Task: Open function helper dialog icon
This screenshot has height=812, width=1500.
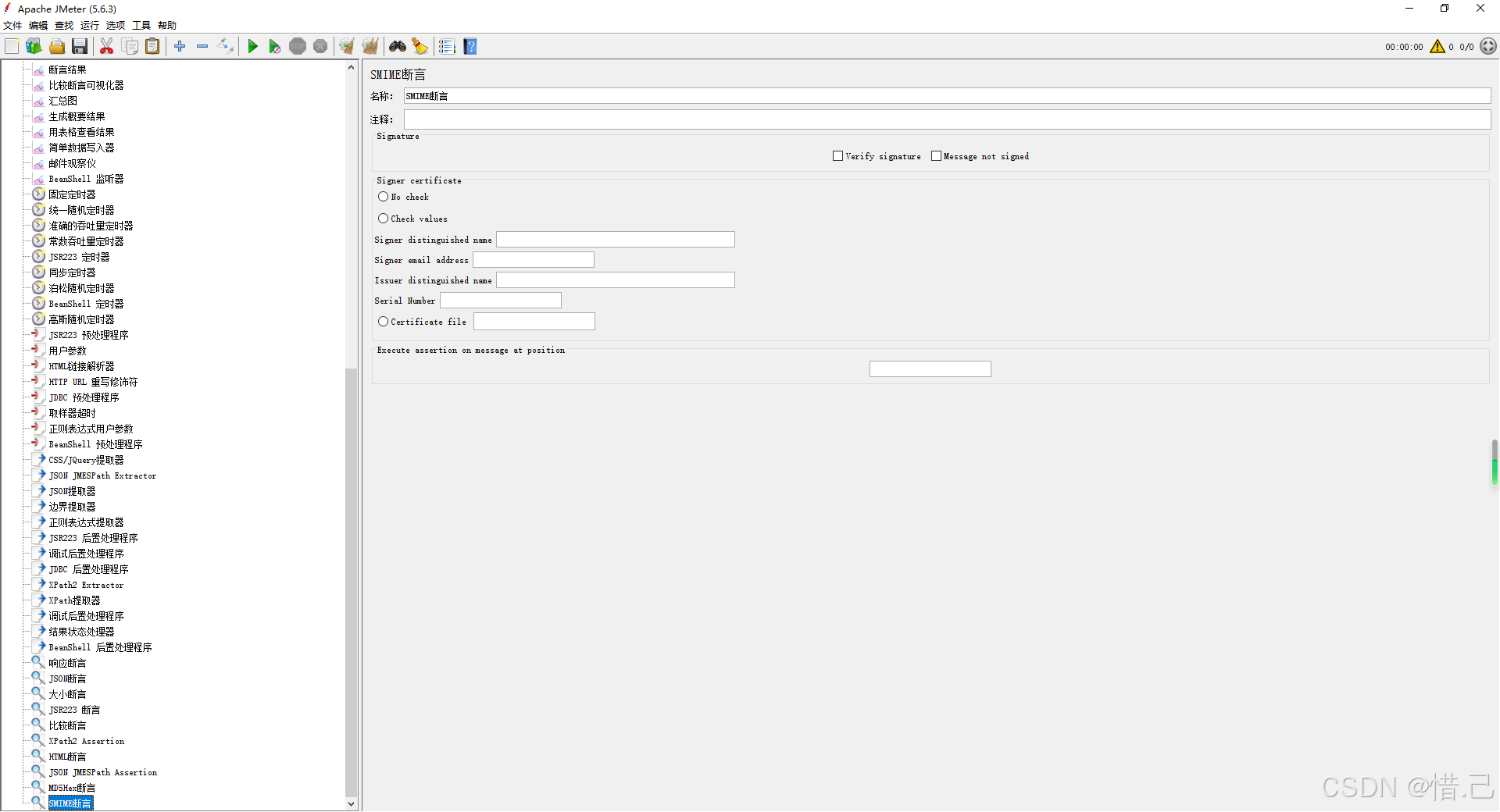Action: (447, 47)
